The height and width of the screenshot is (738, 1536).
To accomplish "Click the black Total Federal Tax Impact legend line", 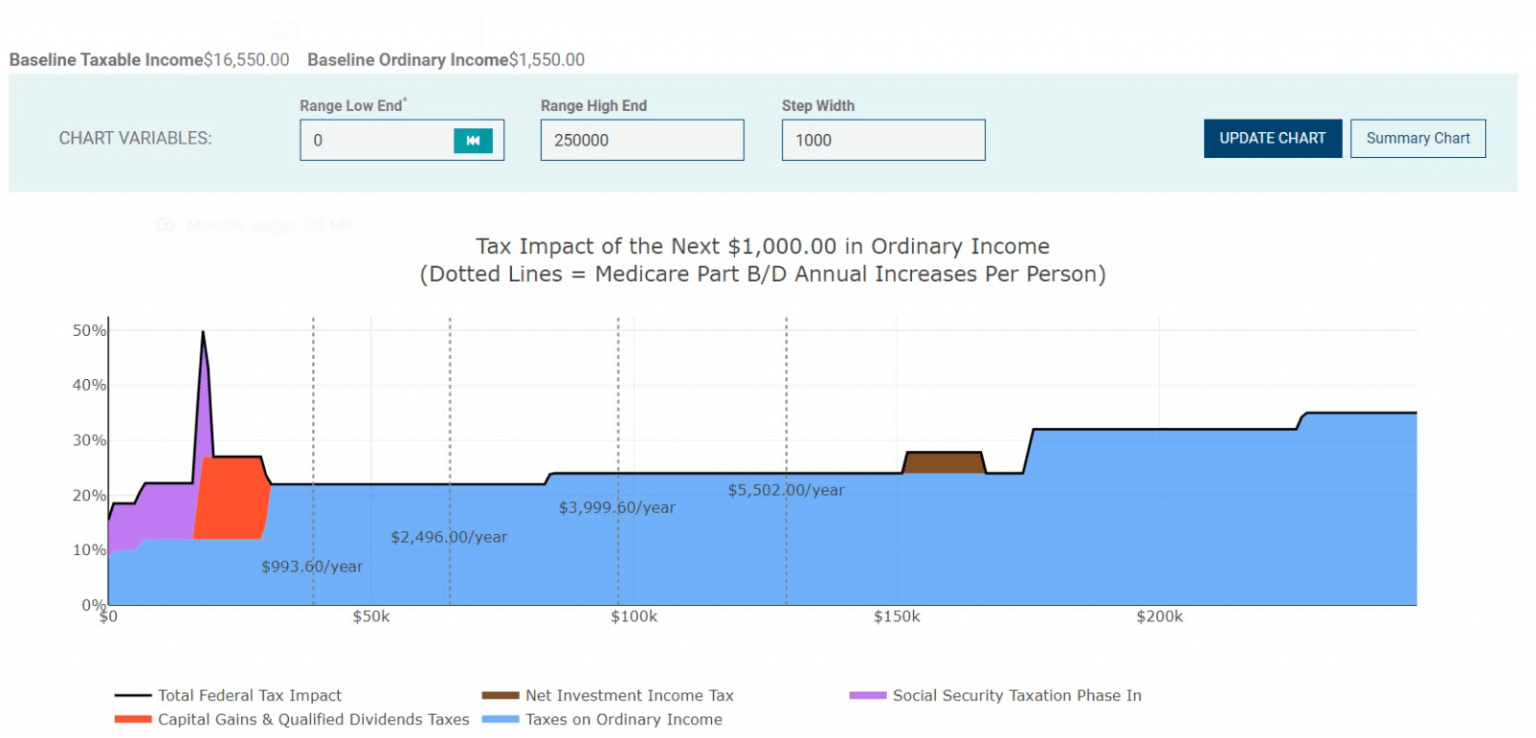I will [132, 695].
